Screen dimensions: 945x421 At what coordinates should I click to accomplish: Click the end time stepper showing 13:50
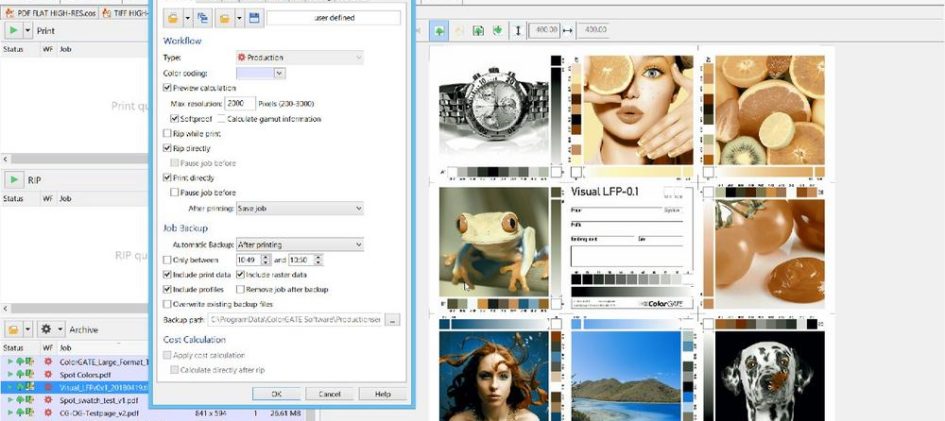tap(318, 260)
